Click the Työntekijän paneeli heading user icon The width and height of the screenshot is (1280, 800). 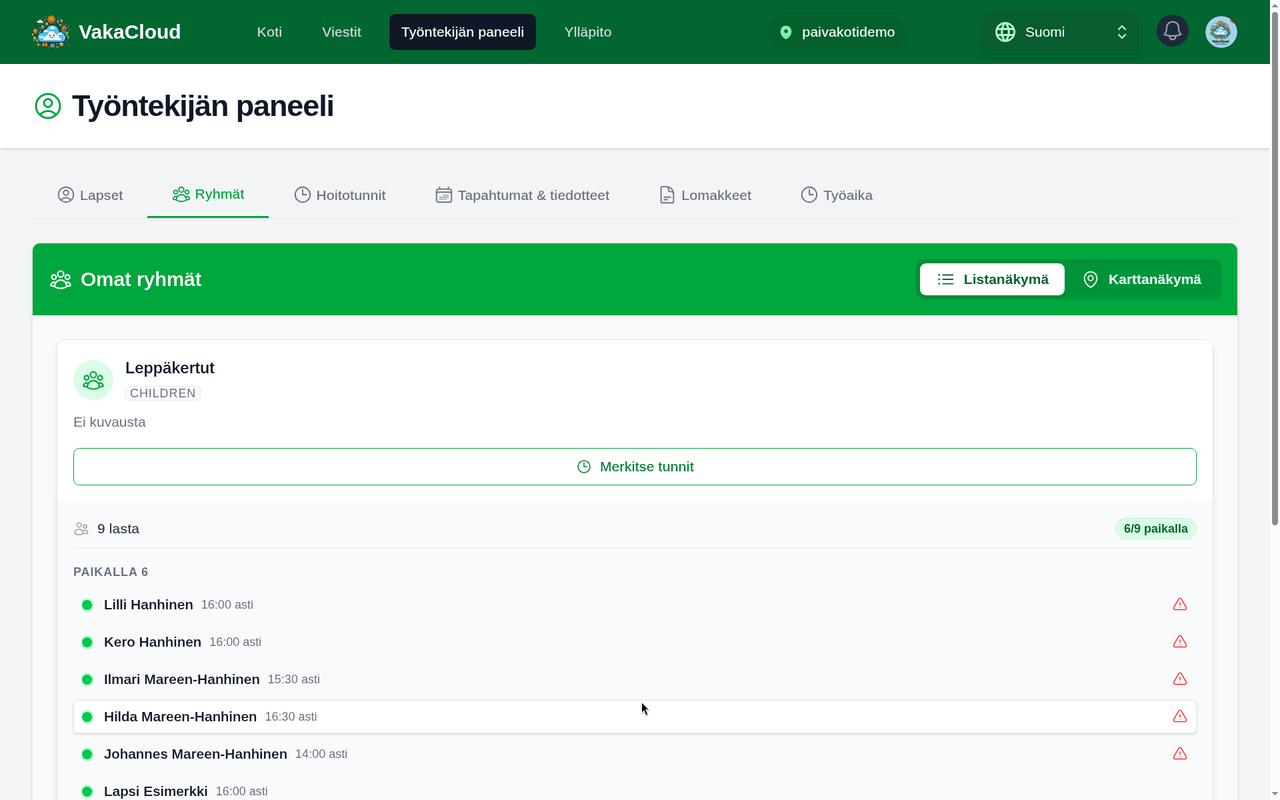click(48, 106)
